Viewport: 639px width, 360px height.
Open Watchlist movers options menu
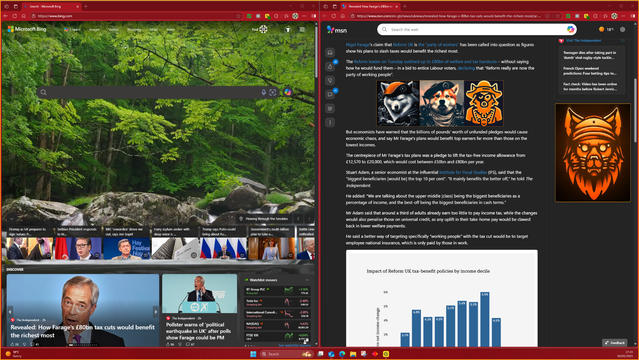pyautogui.click(x=307, y=280)
